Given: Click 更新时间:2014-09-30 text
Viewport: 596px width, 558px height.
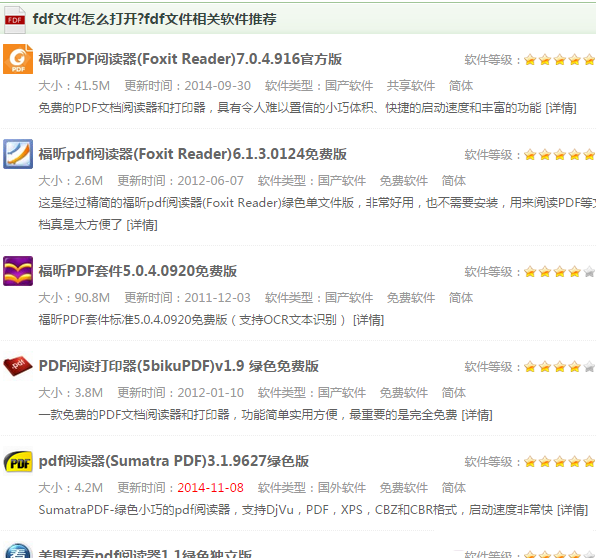Looking at the screenshot, I should (187, 86).
